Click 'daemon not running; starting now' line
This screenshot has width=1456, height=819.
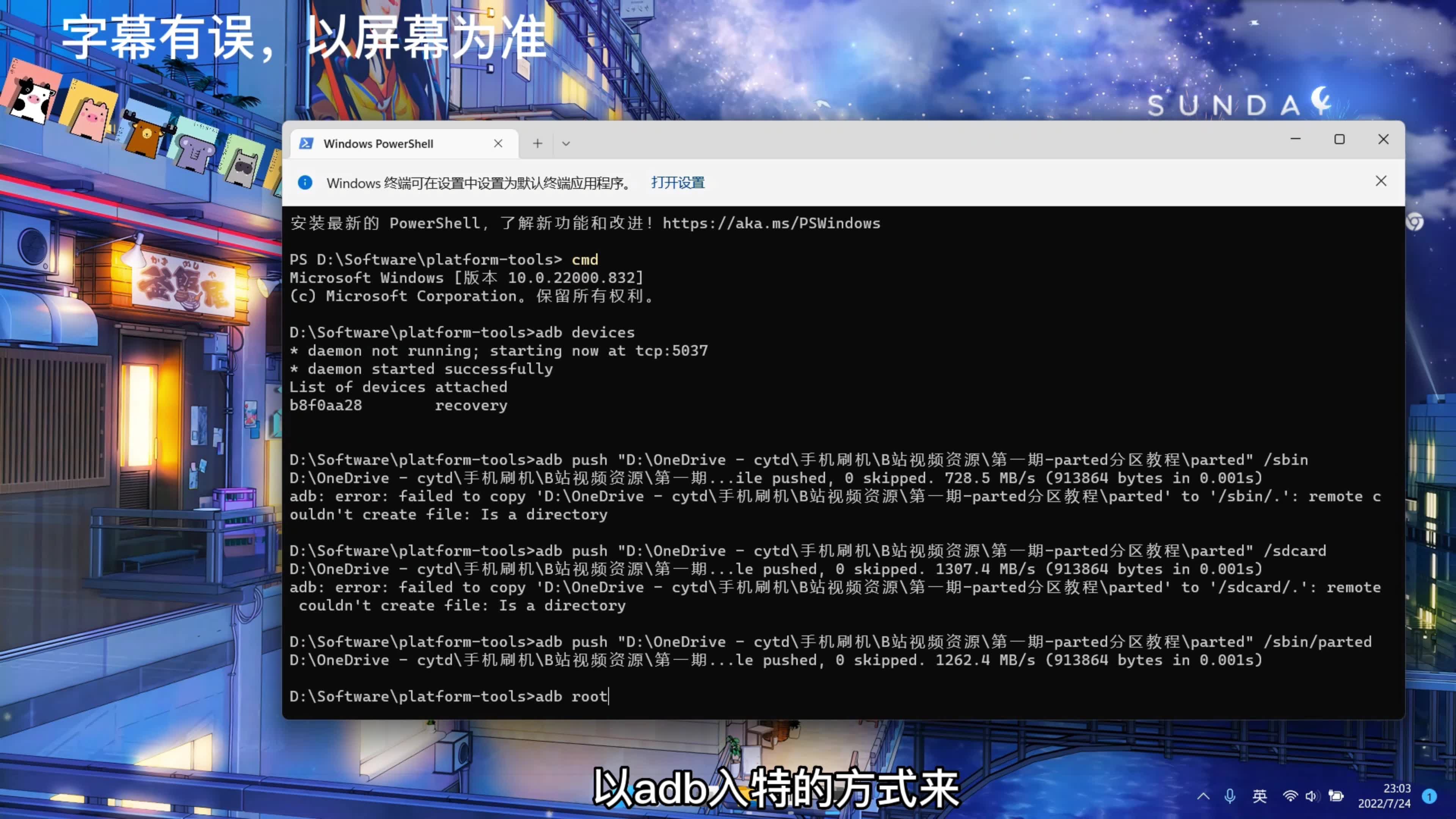pyautogui.click(x=499, y=351)
